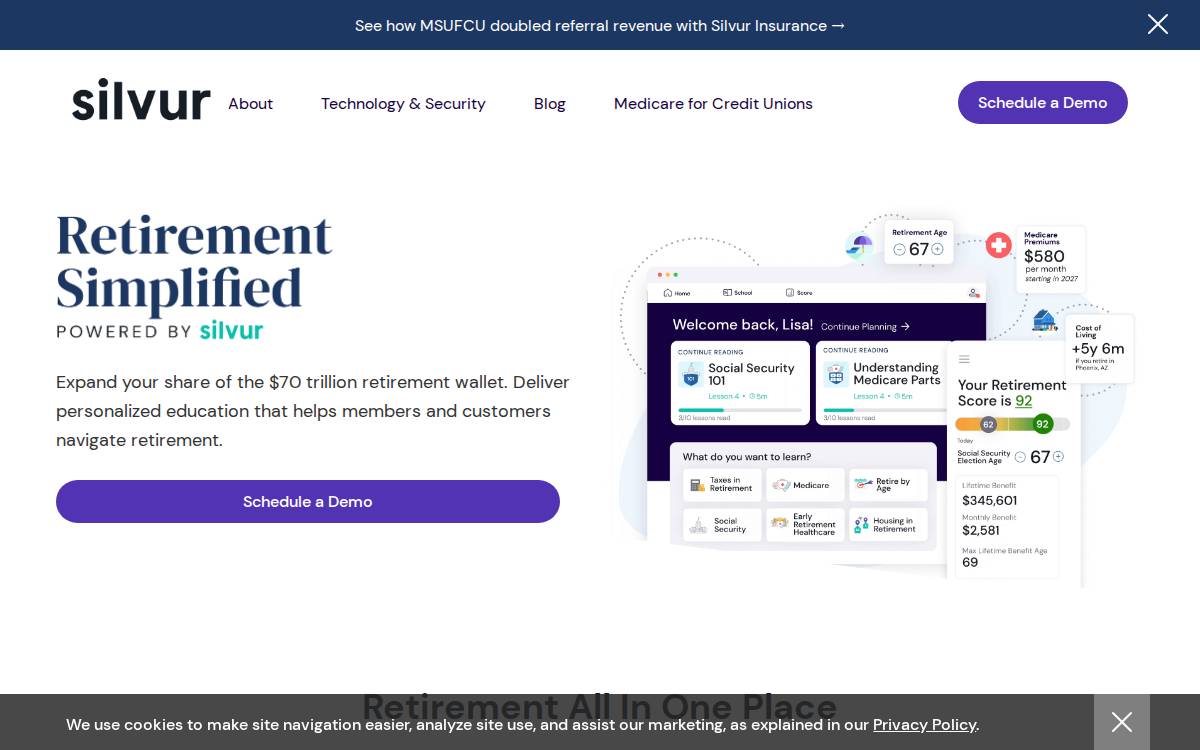Screen dimensions: 1200x750
Task: Click the underlined 92 retirement score
Action: tap(1023, 401)
